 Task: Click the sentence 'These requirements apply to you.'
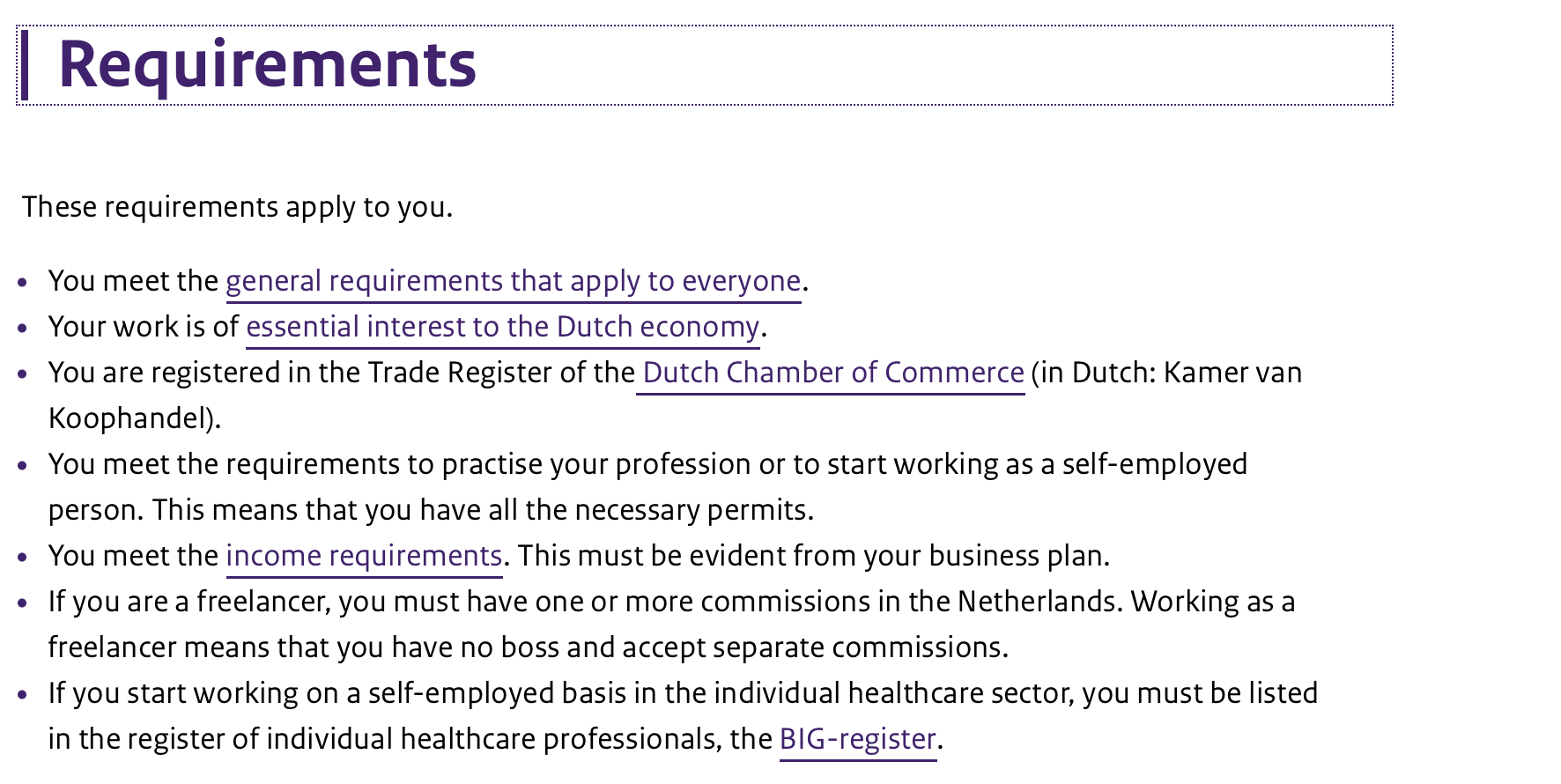point(237,207)
